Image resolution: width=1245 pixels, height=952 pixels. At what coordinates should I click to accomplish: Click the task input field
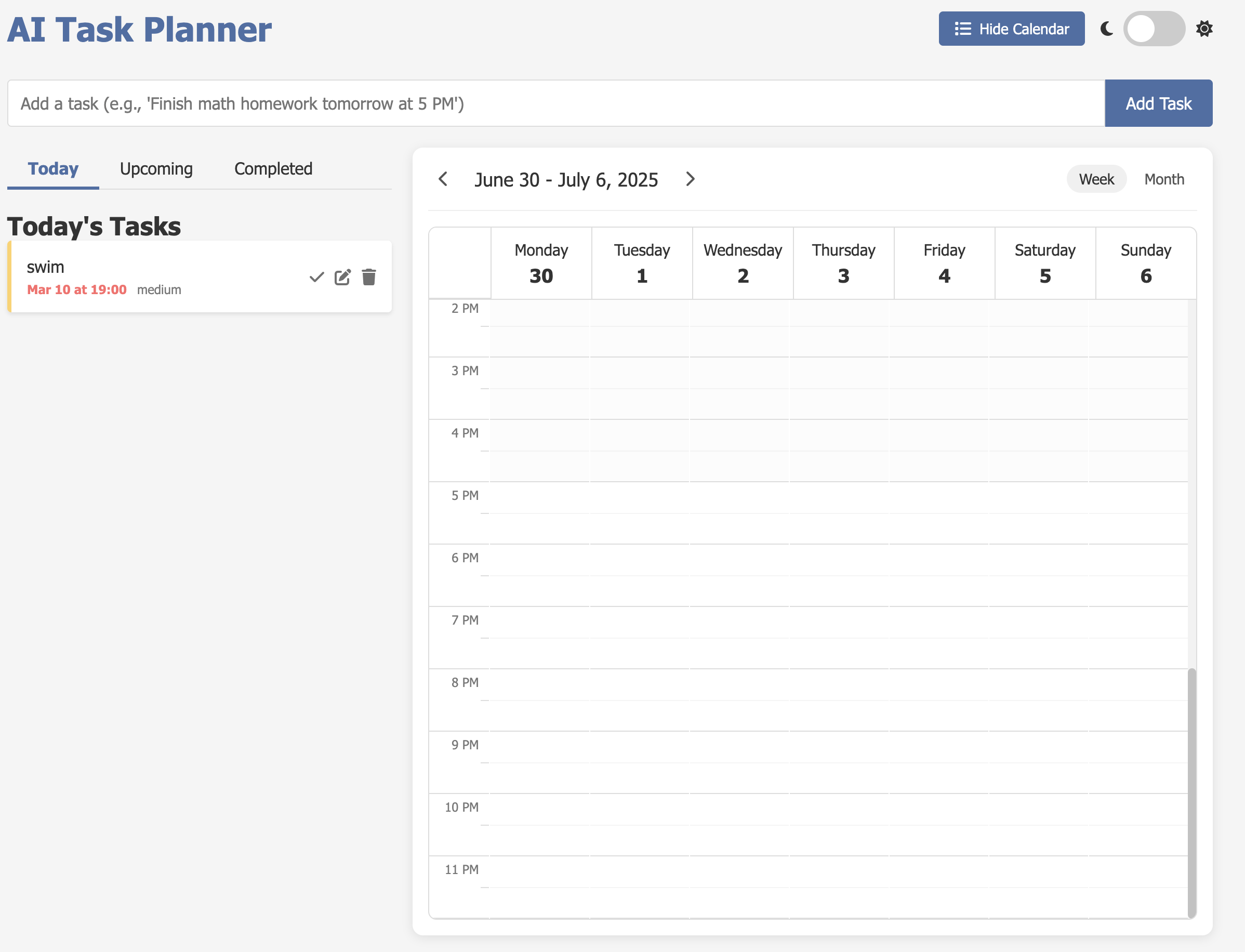tap(510, 103)
